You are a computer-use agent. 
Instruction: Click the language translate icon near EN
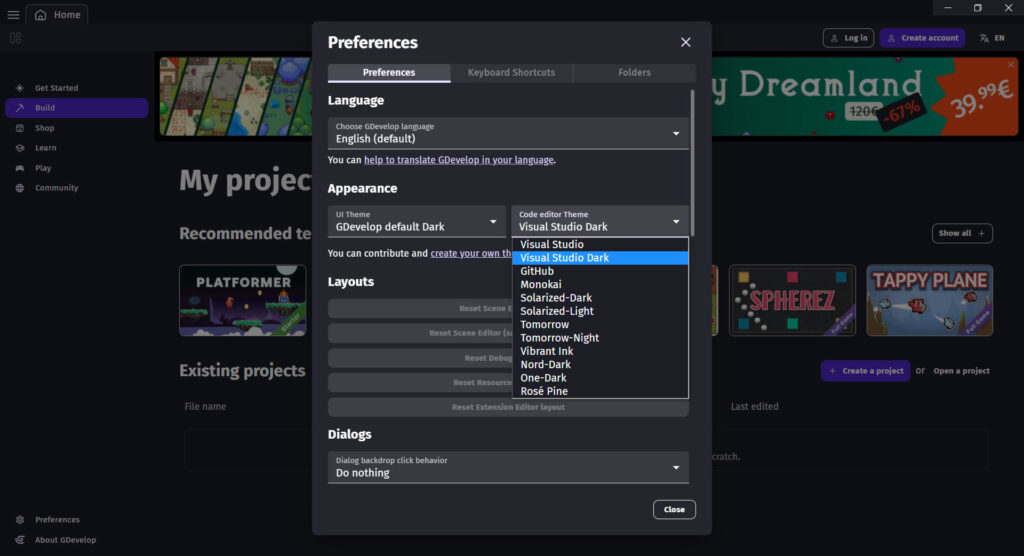coord(984,38)
